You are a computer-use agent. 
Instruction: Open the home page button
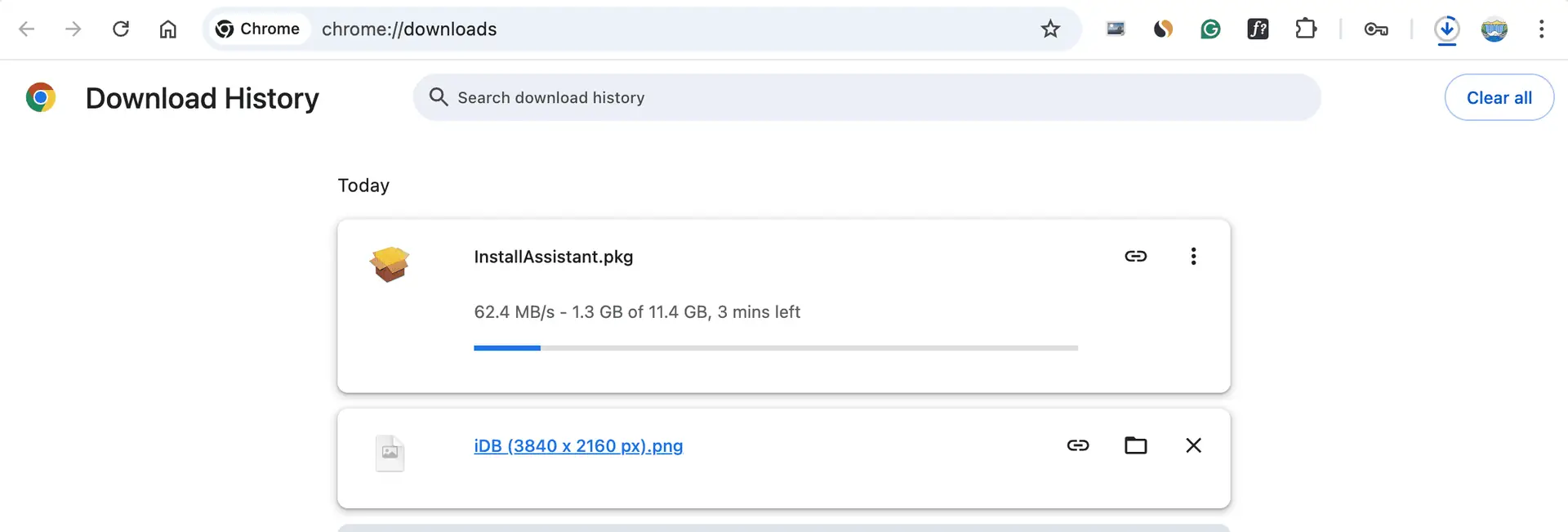pos(168,29)
